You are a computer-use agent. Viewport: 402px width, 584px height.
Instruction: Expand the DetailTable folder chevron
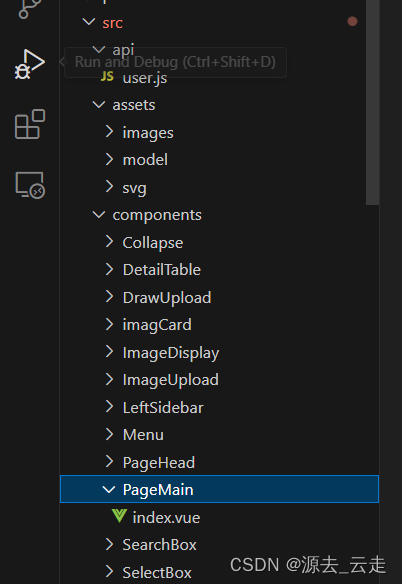pos(109,269)
